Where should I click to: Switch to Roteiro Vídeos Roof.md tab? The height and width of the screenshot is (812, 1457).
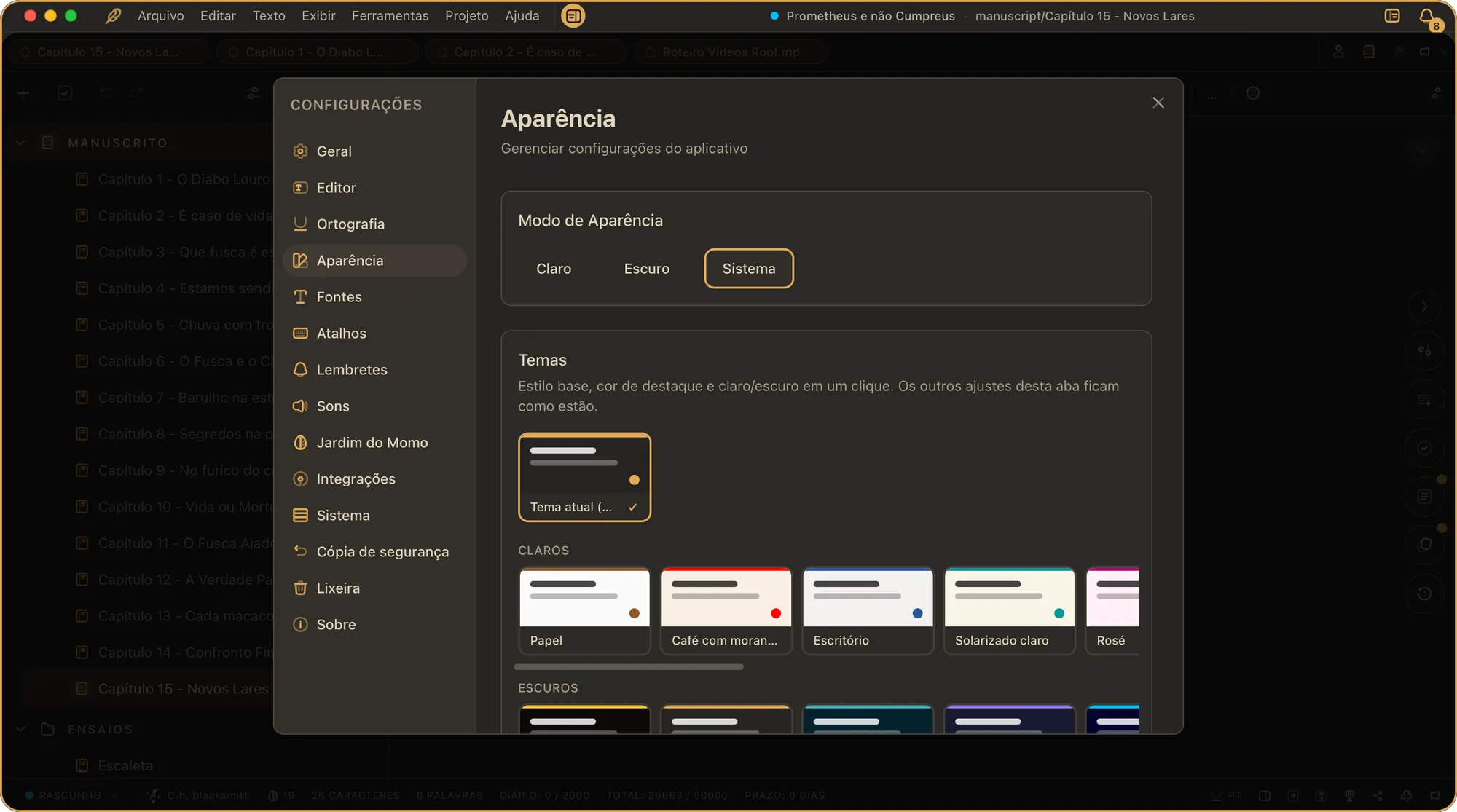click(731, 52)
